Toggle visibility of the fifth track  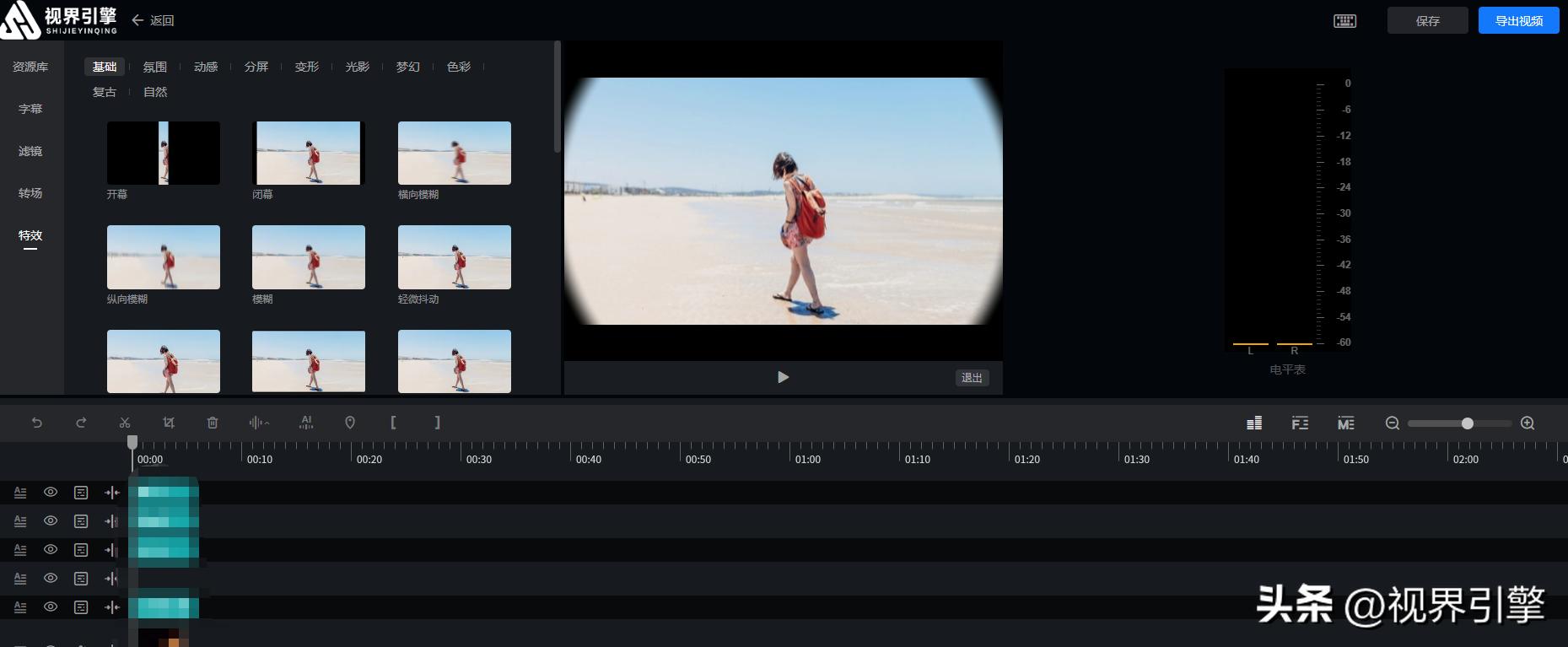[x=51, y=607]
